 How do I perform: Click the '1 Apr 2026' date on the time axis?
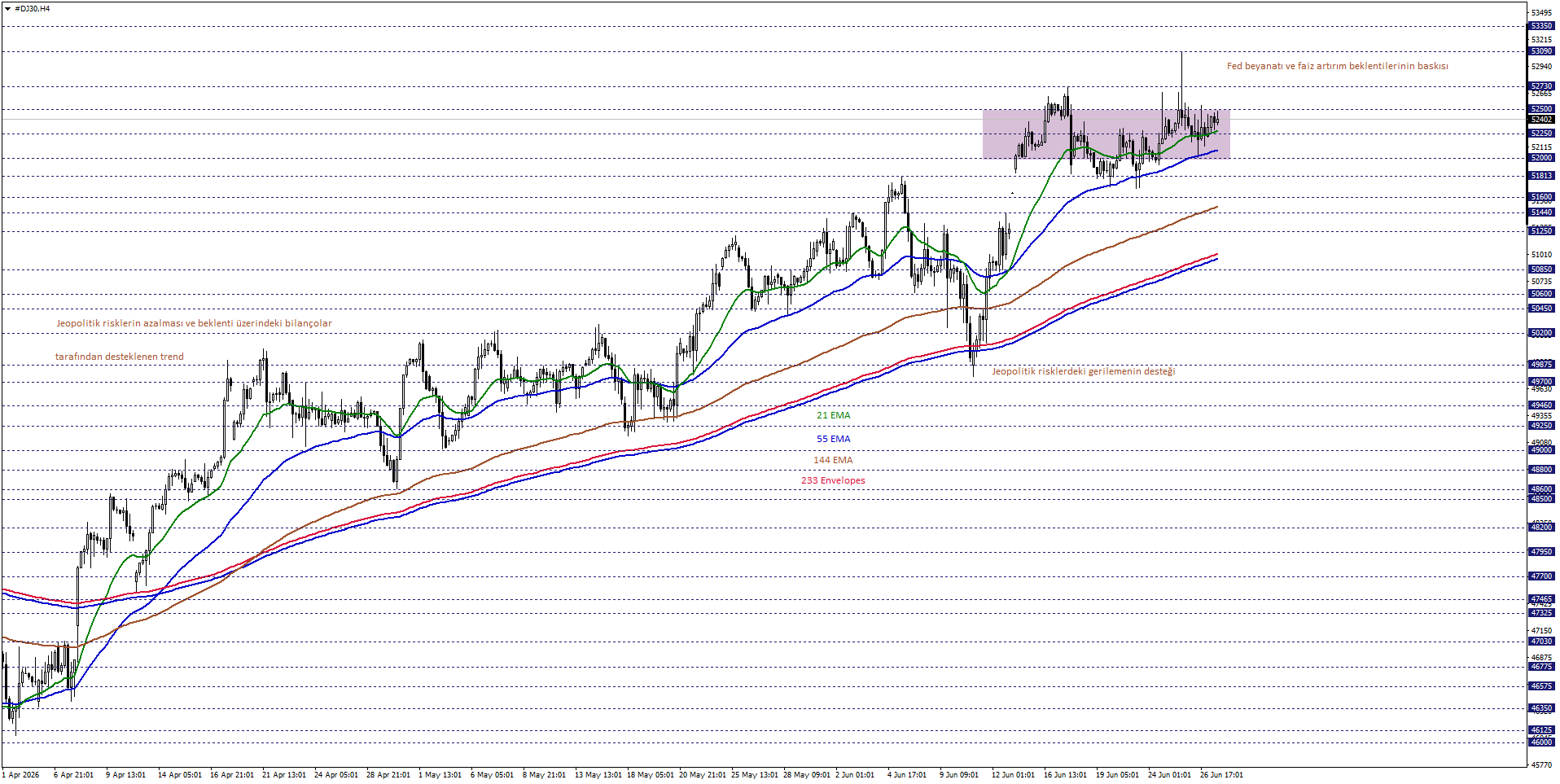coord(20,775)
